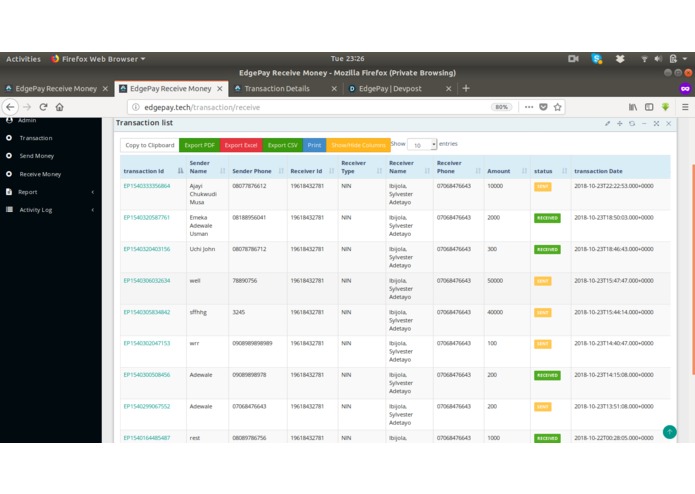Image resolution: width=695 pixels, height=494 pixels.
Task: Expand the Activity Log sidebar menu
Action: tap(51, 210)
